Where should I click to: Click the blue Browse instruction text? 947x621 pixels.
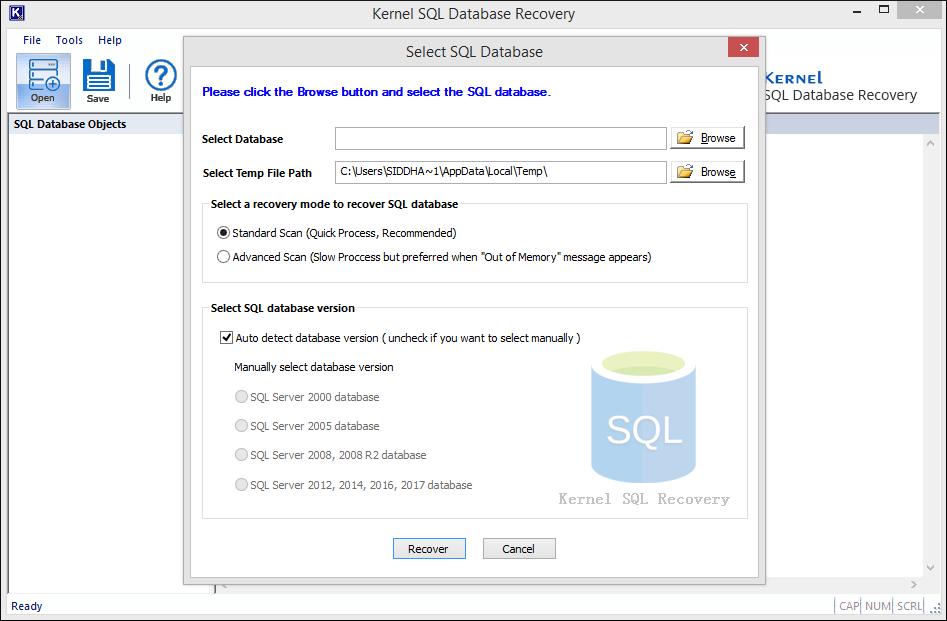pos(376,92)
